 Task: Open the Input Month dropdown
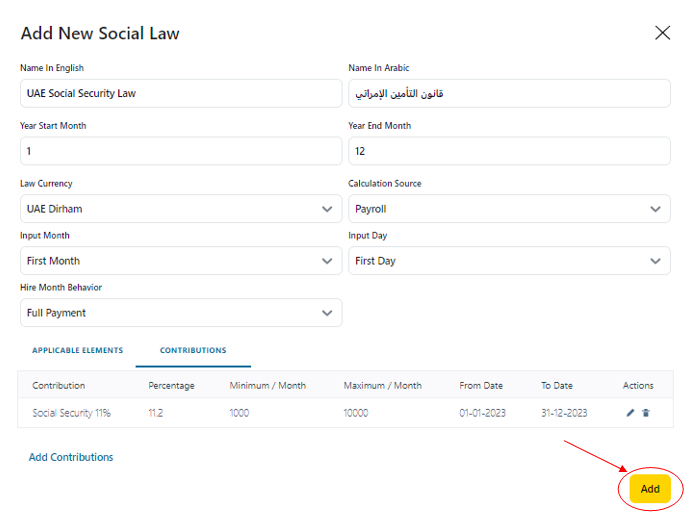[x=180, y=261]
